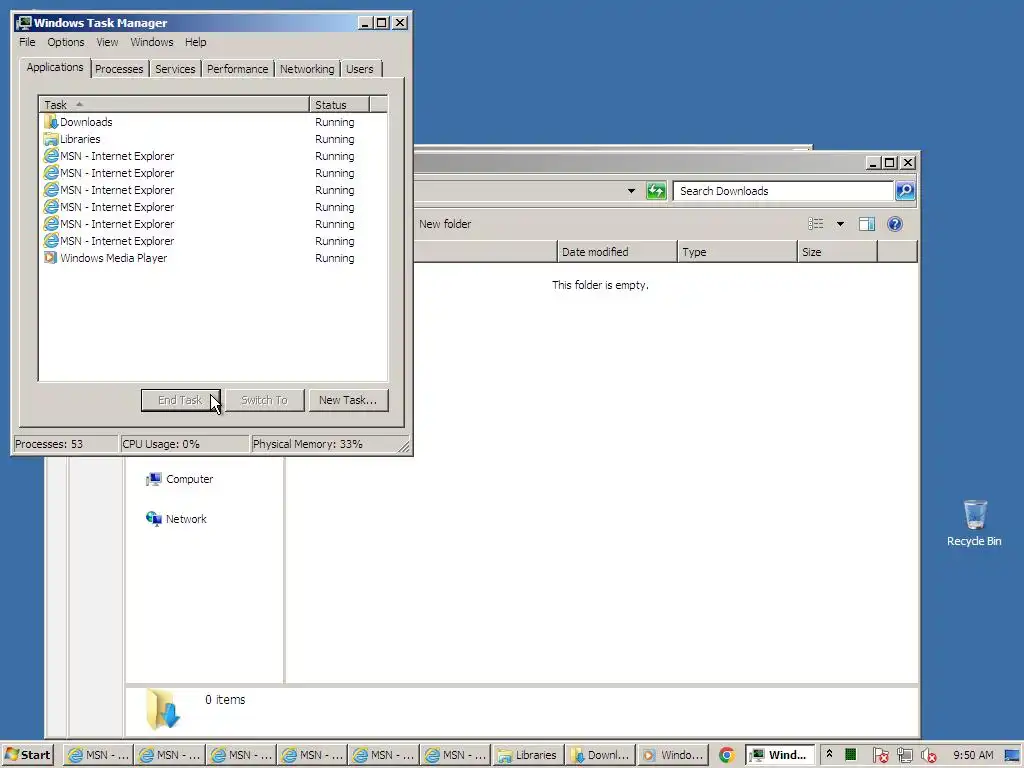Screen dimensions: 1024x768
Task: Click the Task Manager taskbar button
Action: (780, 755)
